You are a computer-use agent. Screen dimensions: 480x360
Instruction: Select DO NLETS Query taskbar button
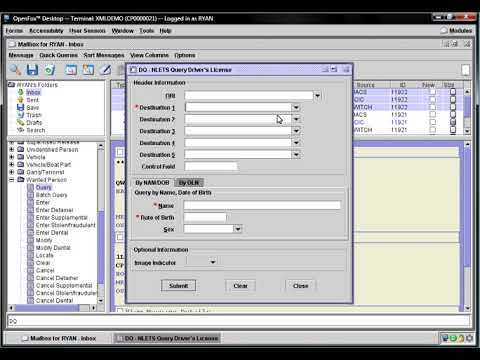coord(167,338)
